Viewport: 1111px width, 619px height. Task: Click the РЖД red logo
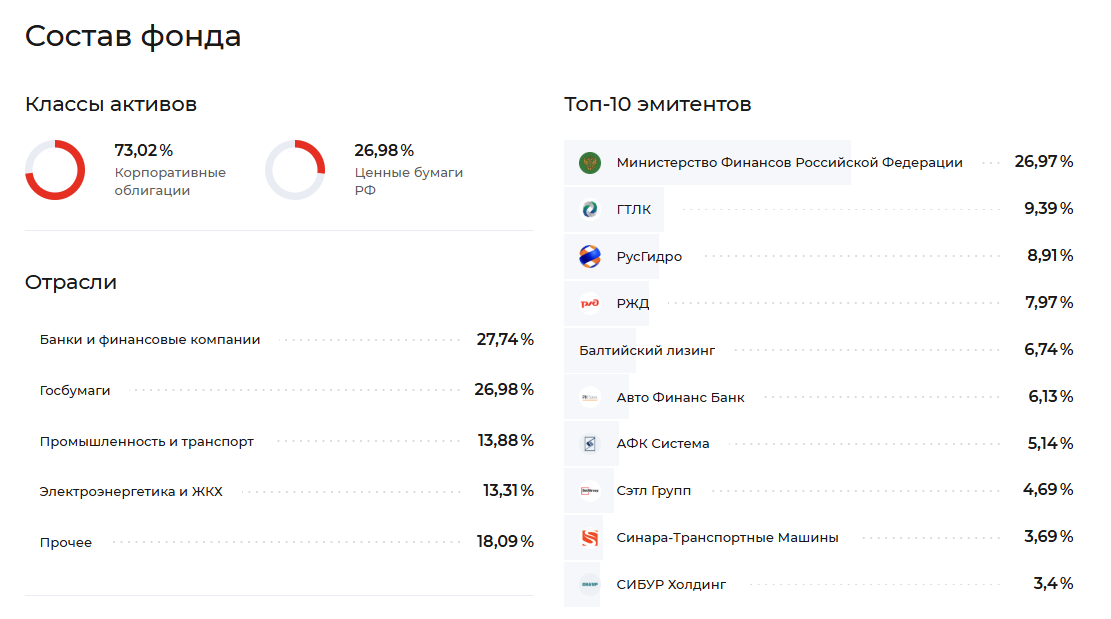(x=590, y=303)
